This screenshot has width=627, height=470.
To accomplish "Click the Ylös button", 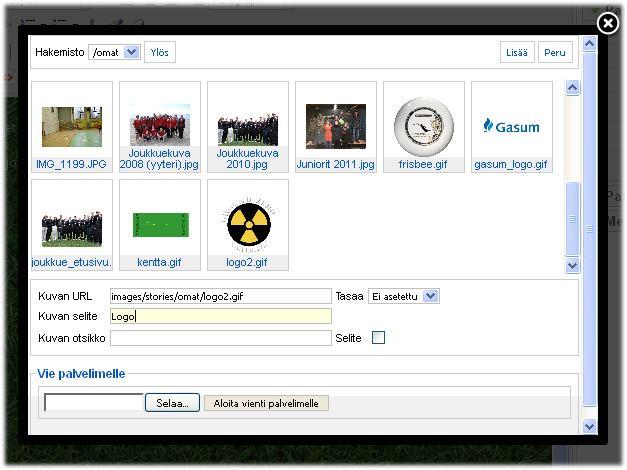I will tap(160, 52).
